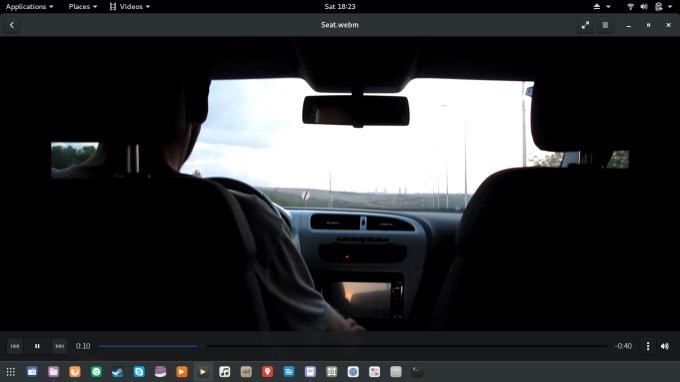Viewport: 680px width, 382px height.
Task: Launch the orange media player in dock
Action: click(182, 372)
